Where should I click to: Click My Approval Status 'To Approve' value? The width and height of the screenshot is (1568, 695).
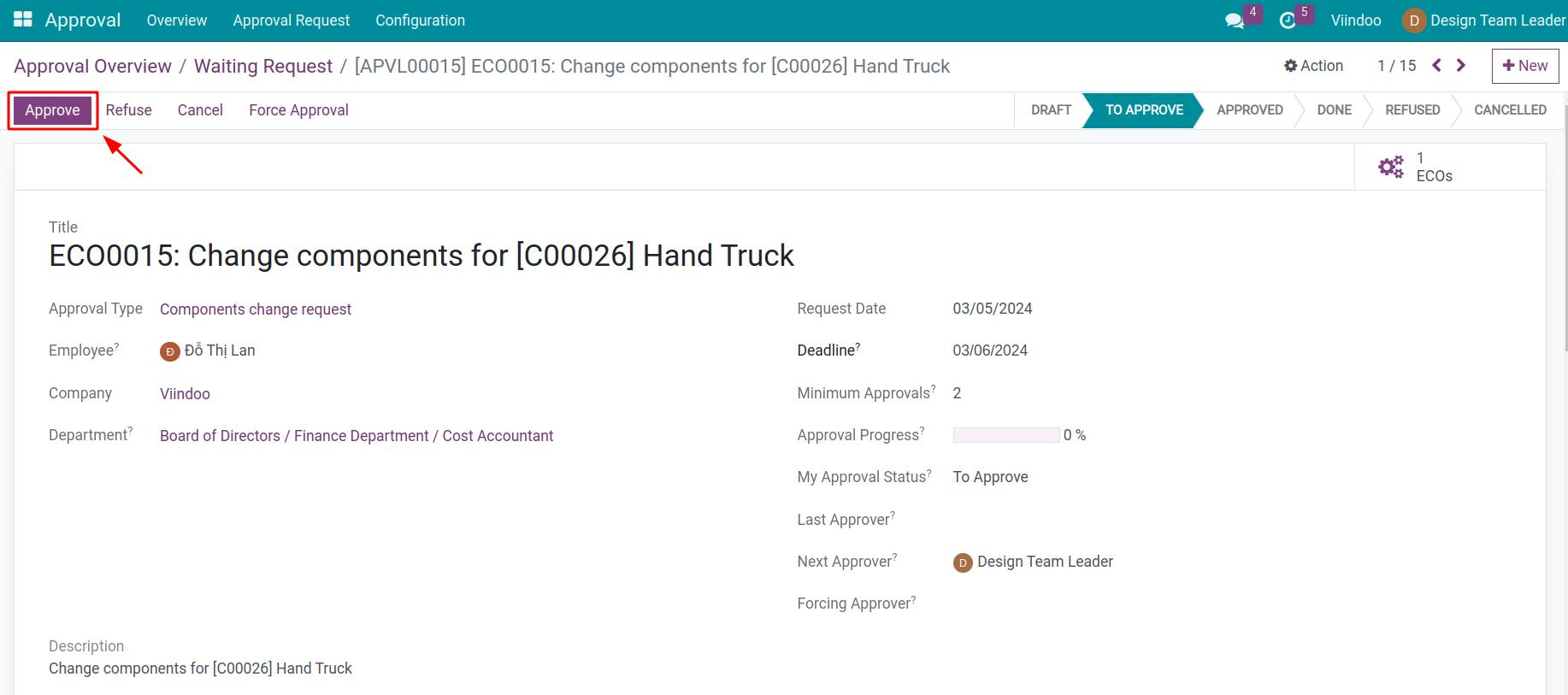coord(990,477)
